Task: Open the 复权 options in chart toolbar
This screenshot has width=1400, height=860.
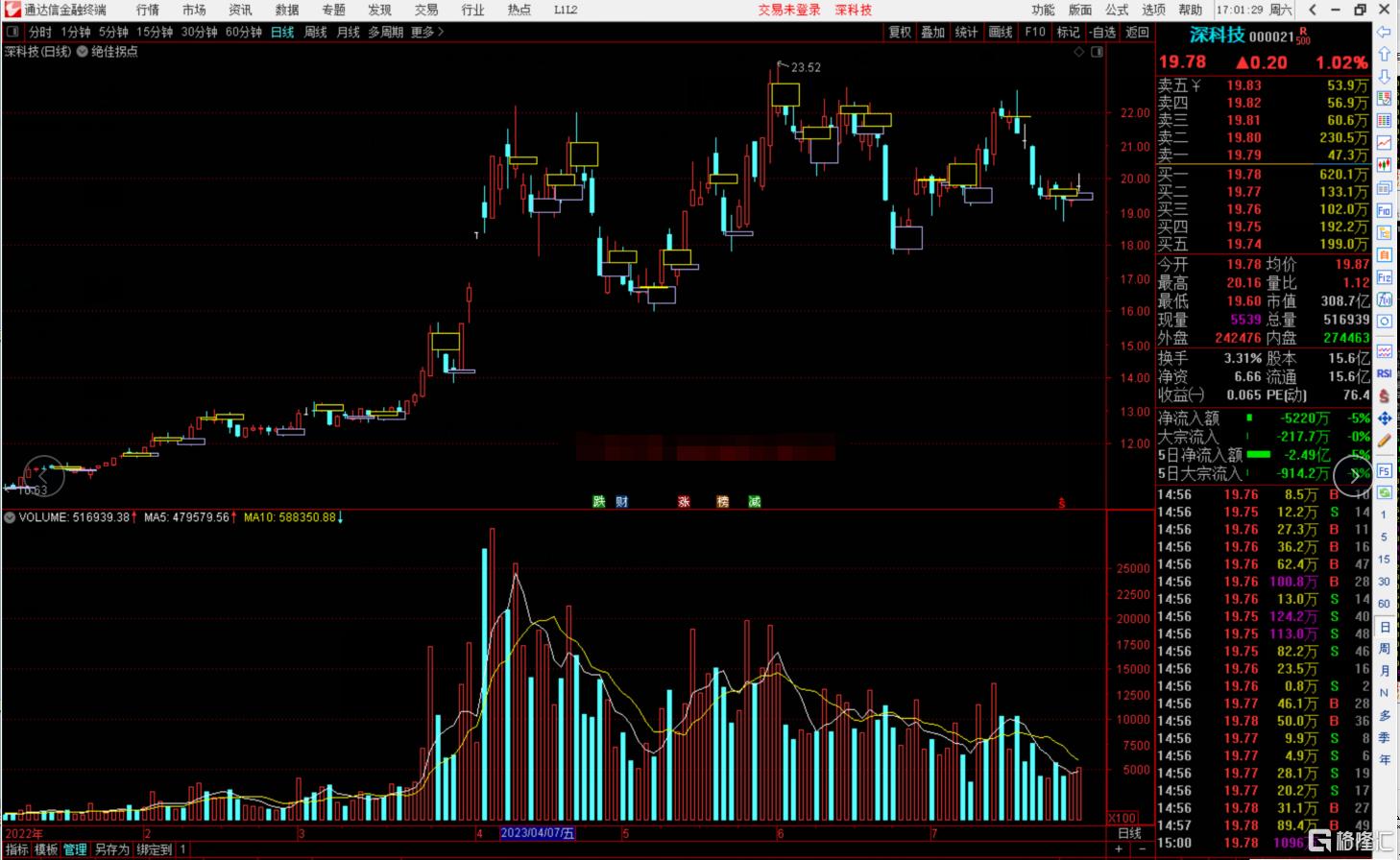Action: [x=900, y=32]
